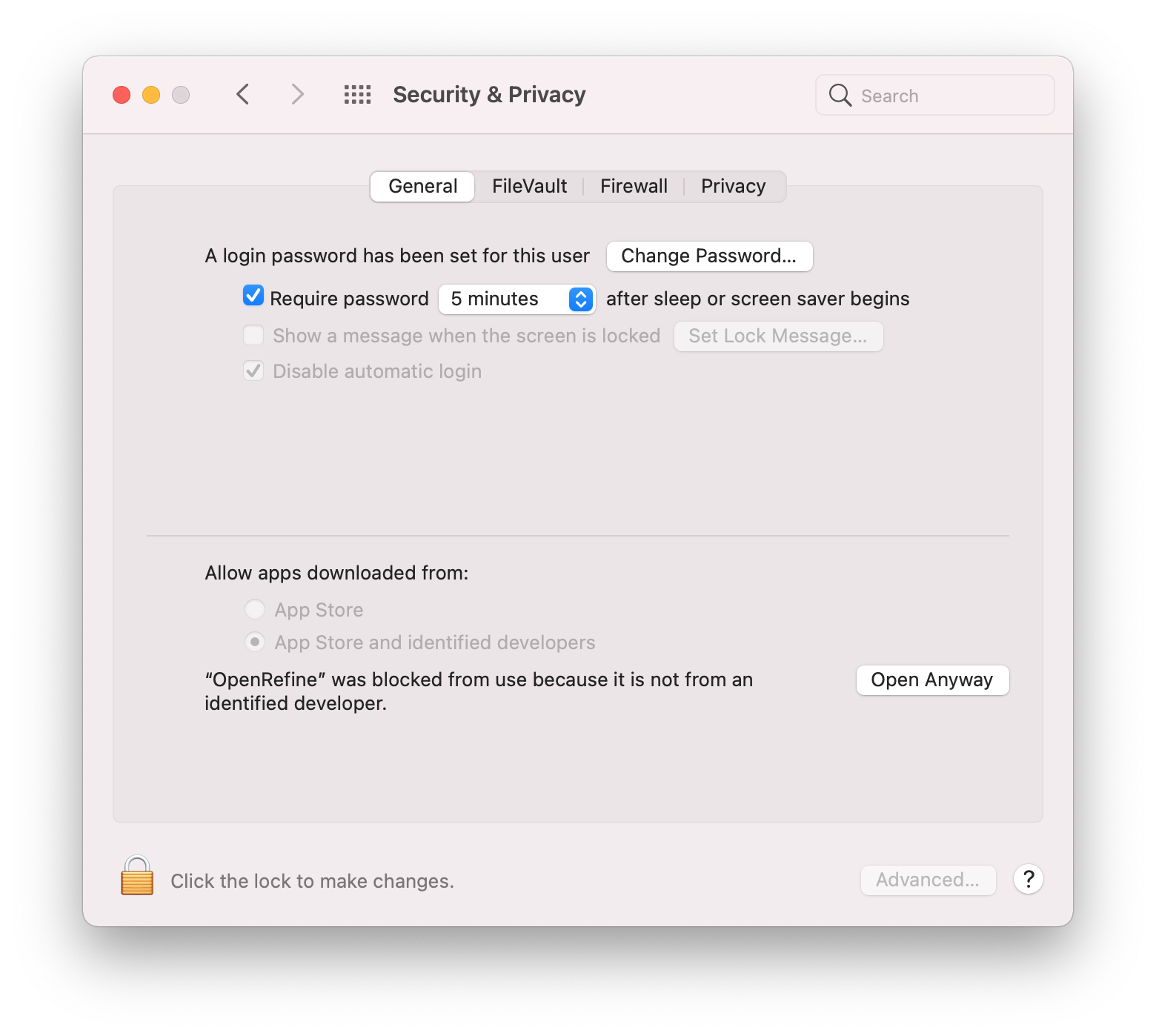Screen dimensions: 1156x1036
Task: Change delay to something other than 5 minutes
Action: tap(516, 299)
